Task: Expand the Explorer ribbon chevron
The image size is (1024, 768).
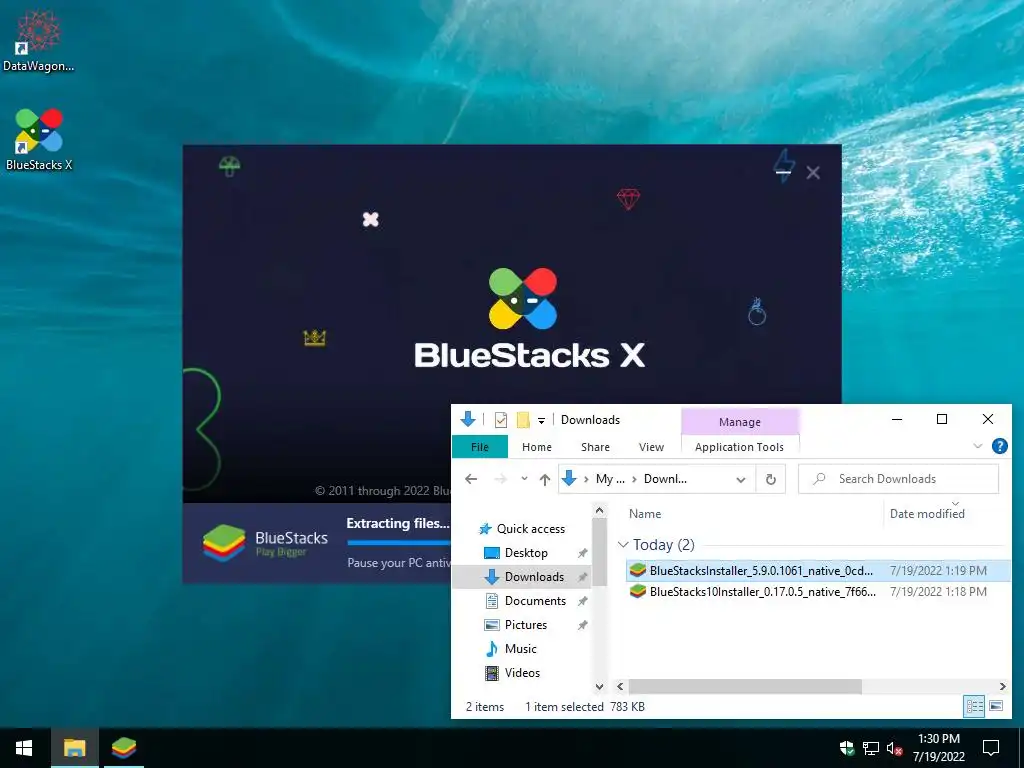Action: 978,446
